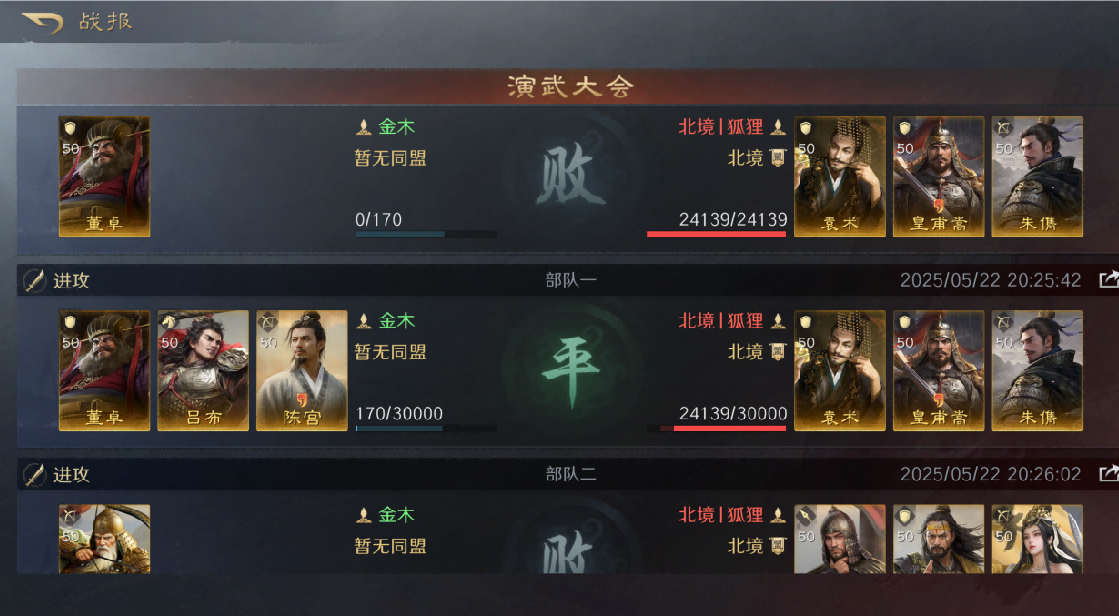Go back using the arrow beside 战报
This screenshot has width=1119, height=616.
[x=43, y=22]
